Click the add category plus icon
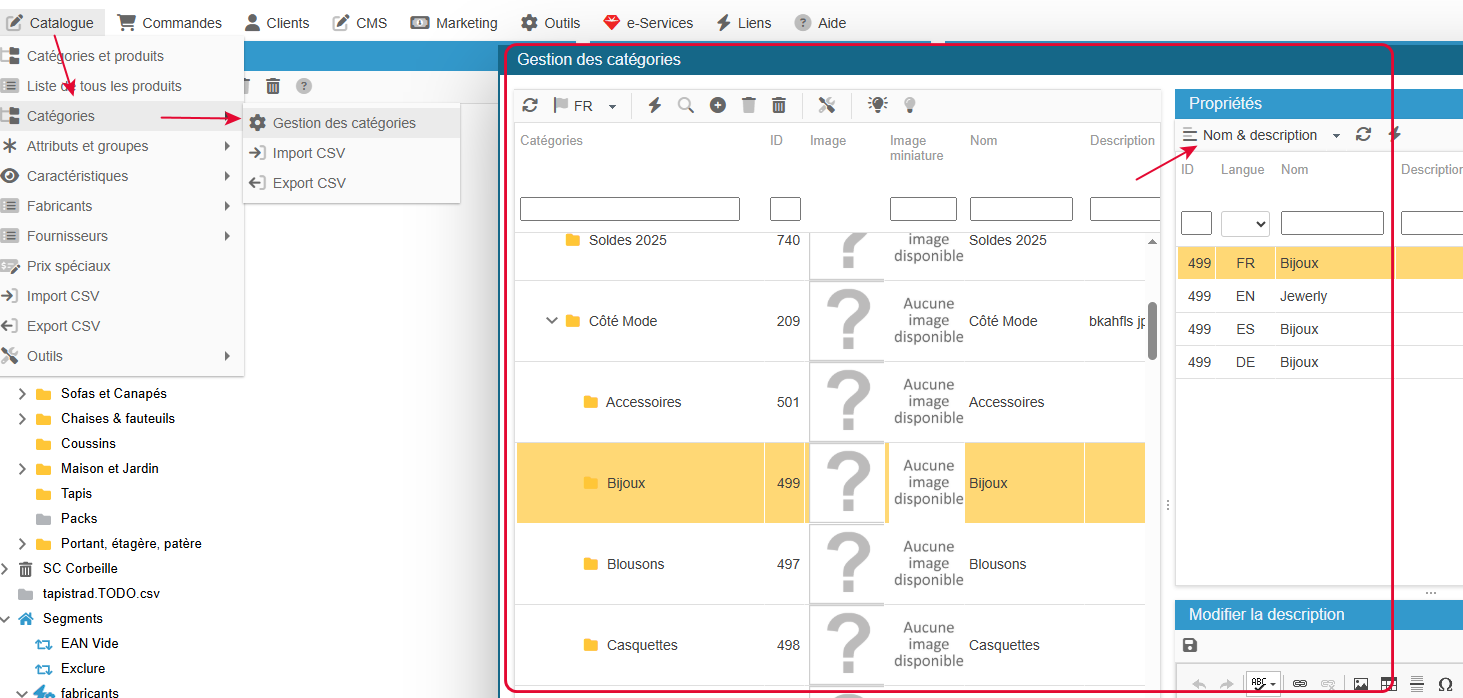Screen dimensions: 1463x698 [x=718, y=105]
